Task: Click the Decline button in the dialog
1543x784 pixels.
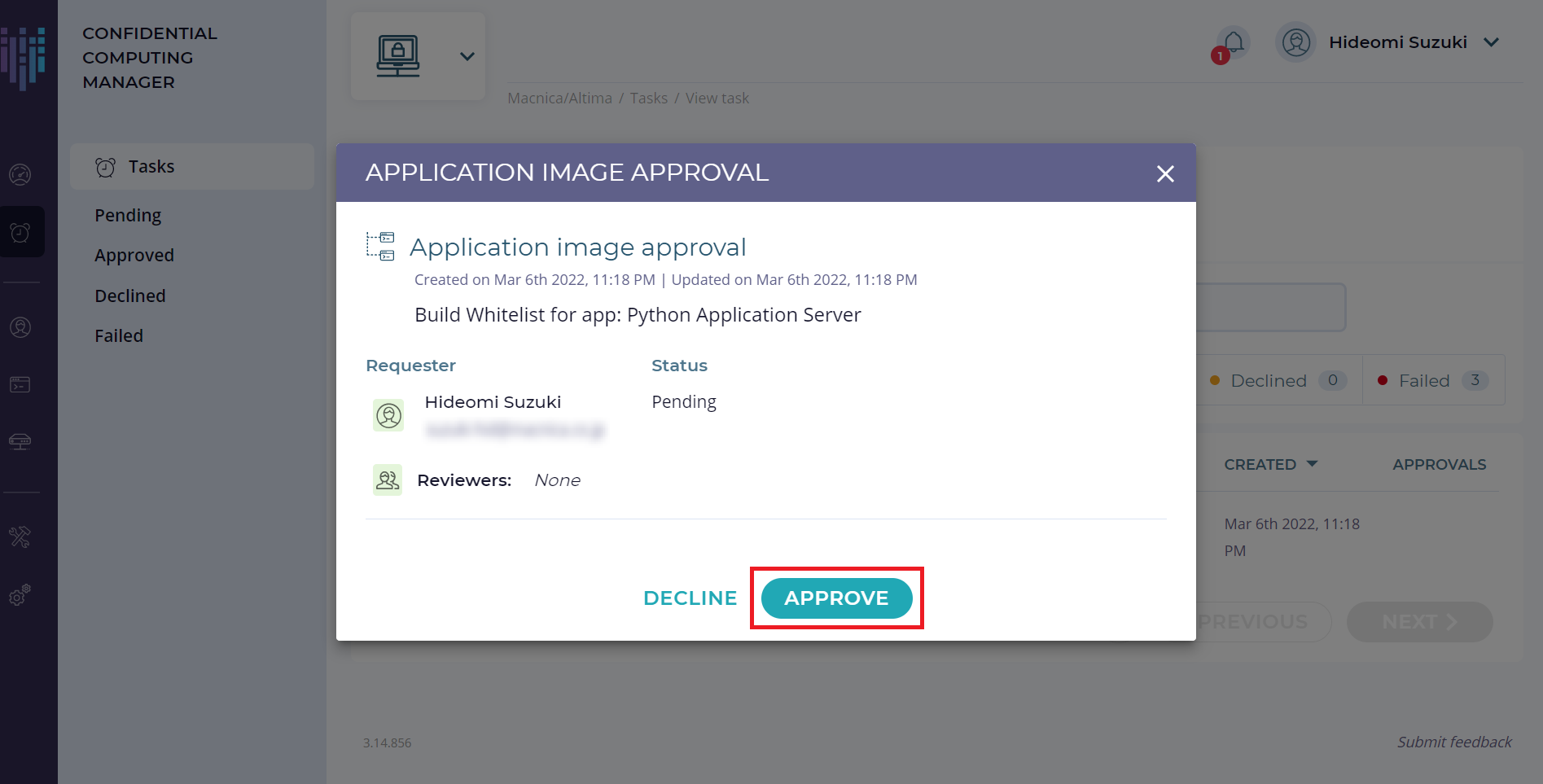Action: pyautogui.click(x=690, y=598)
